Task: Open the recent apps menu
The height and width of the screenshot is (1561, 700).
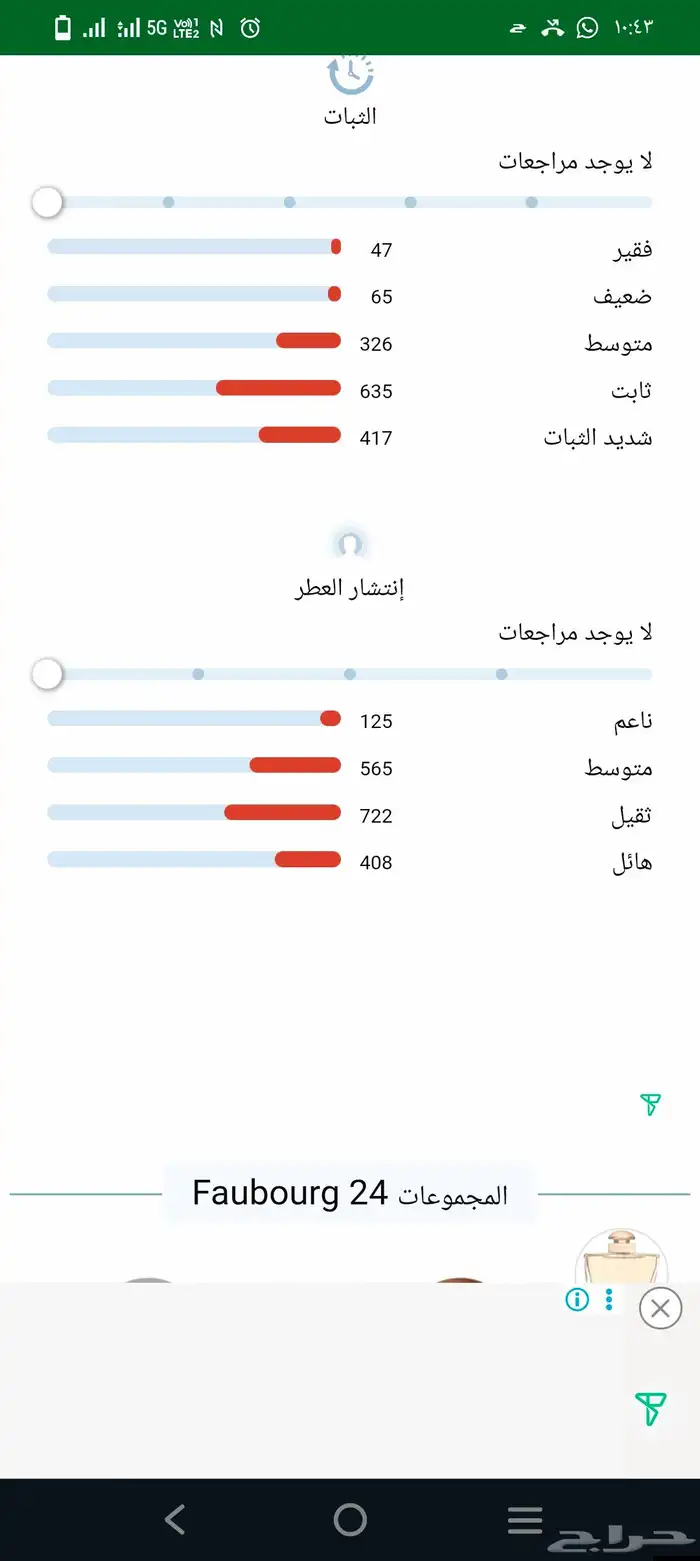Action: click(x=525, y=1520)
